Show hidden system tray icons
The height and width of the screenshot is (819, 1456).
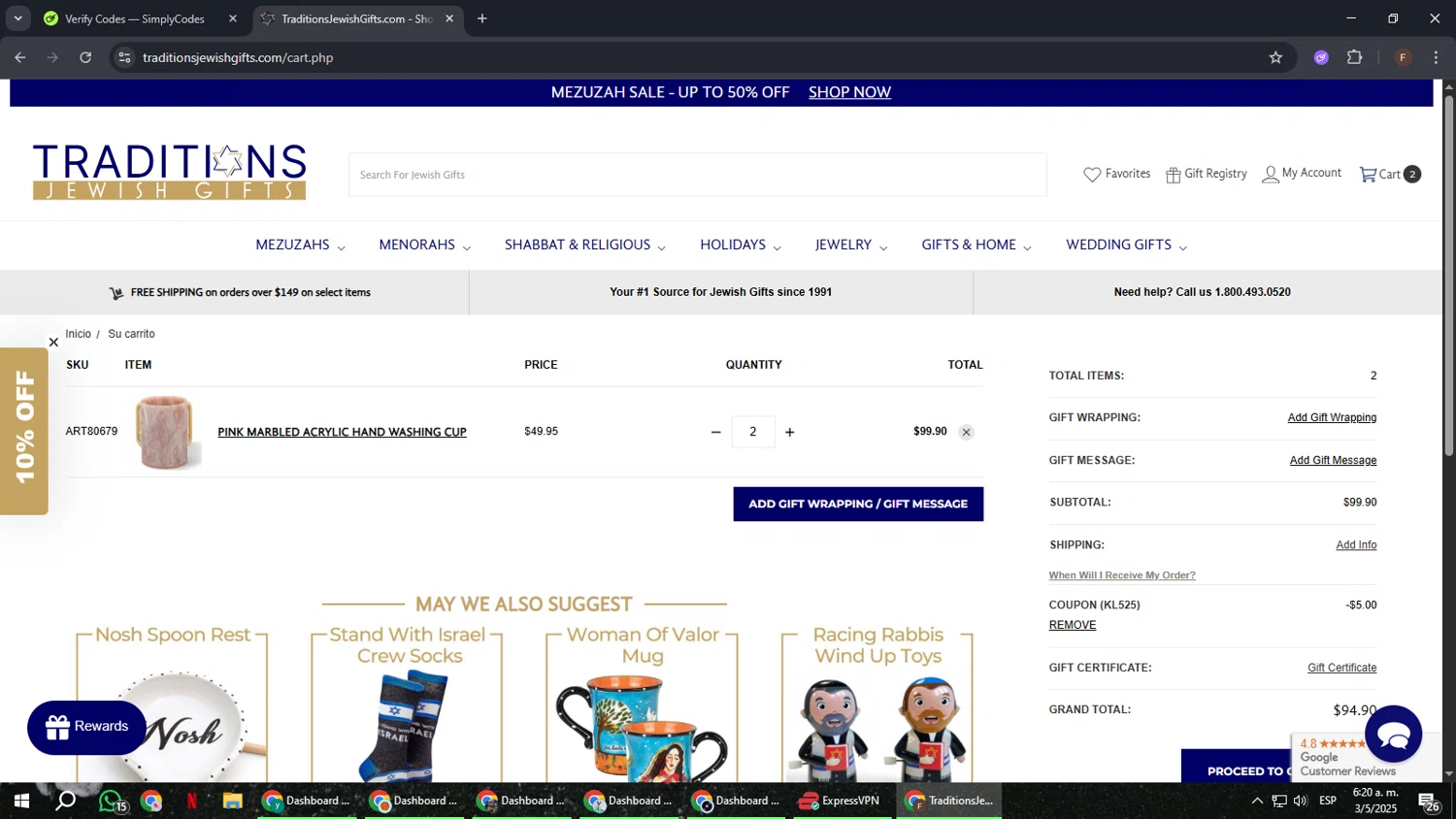tap(1257, 802)
